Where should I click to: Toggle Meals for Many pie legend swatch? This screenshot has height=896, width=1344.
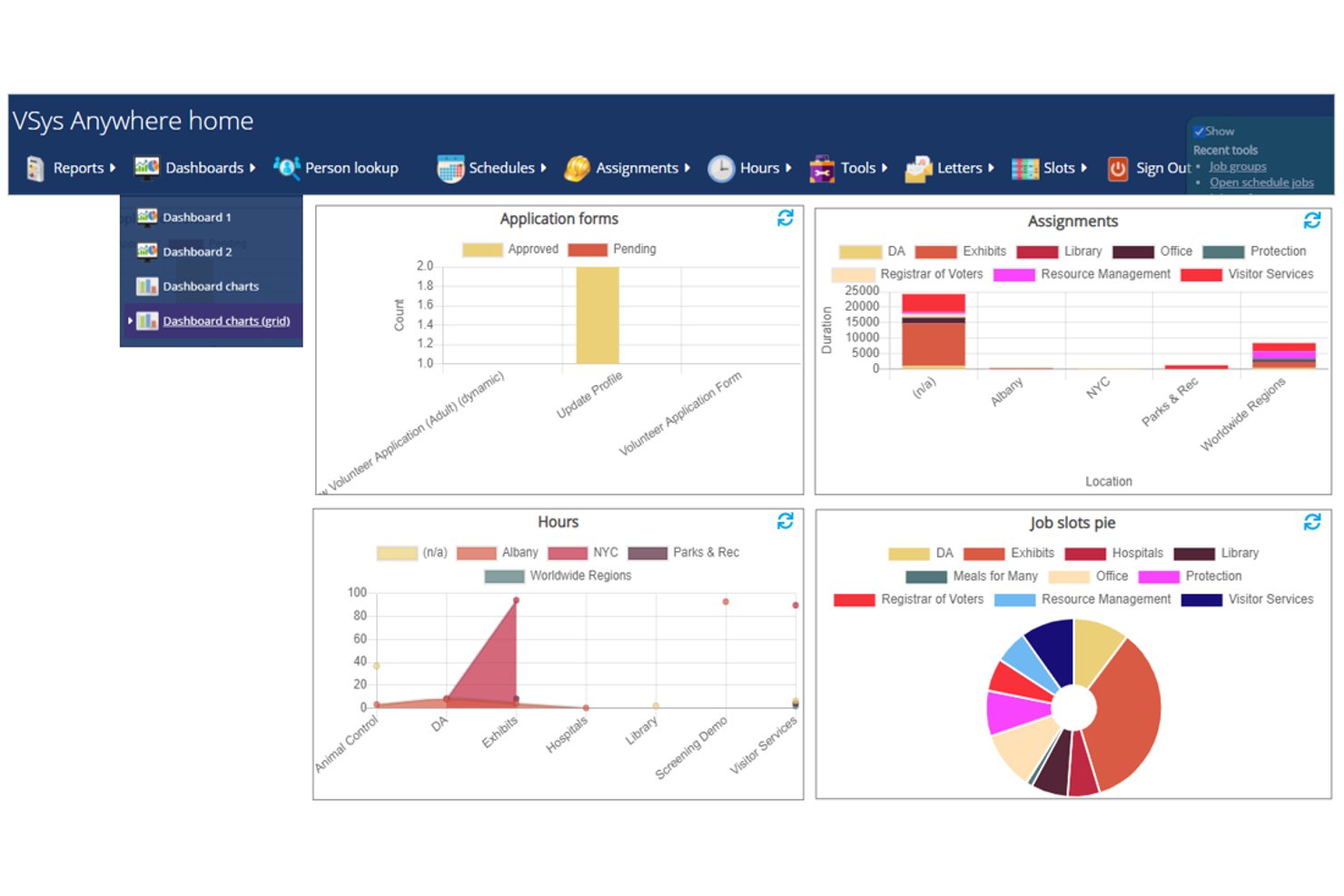pos(926,576)
